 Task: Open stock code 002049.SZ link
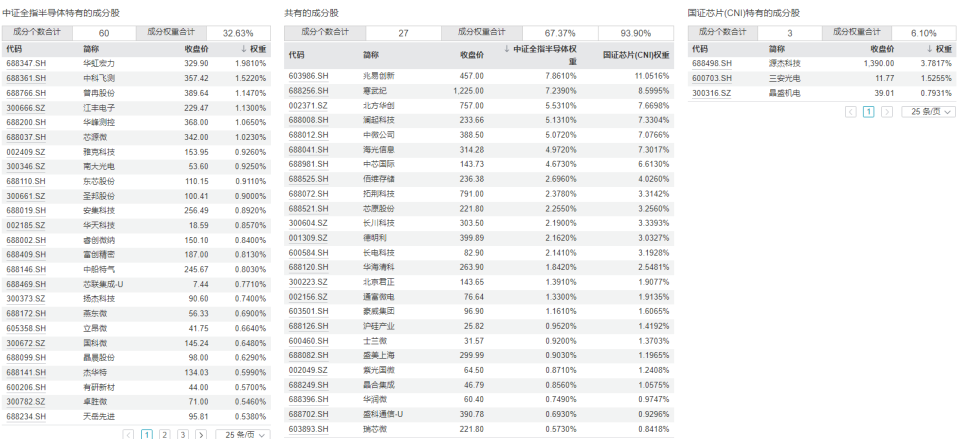309,370
